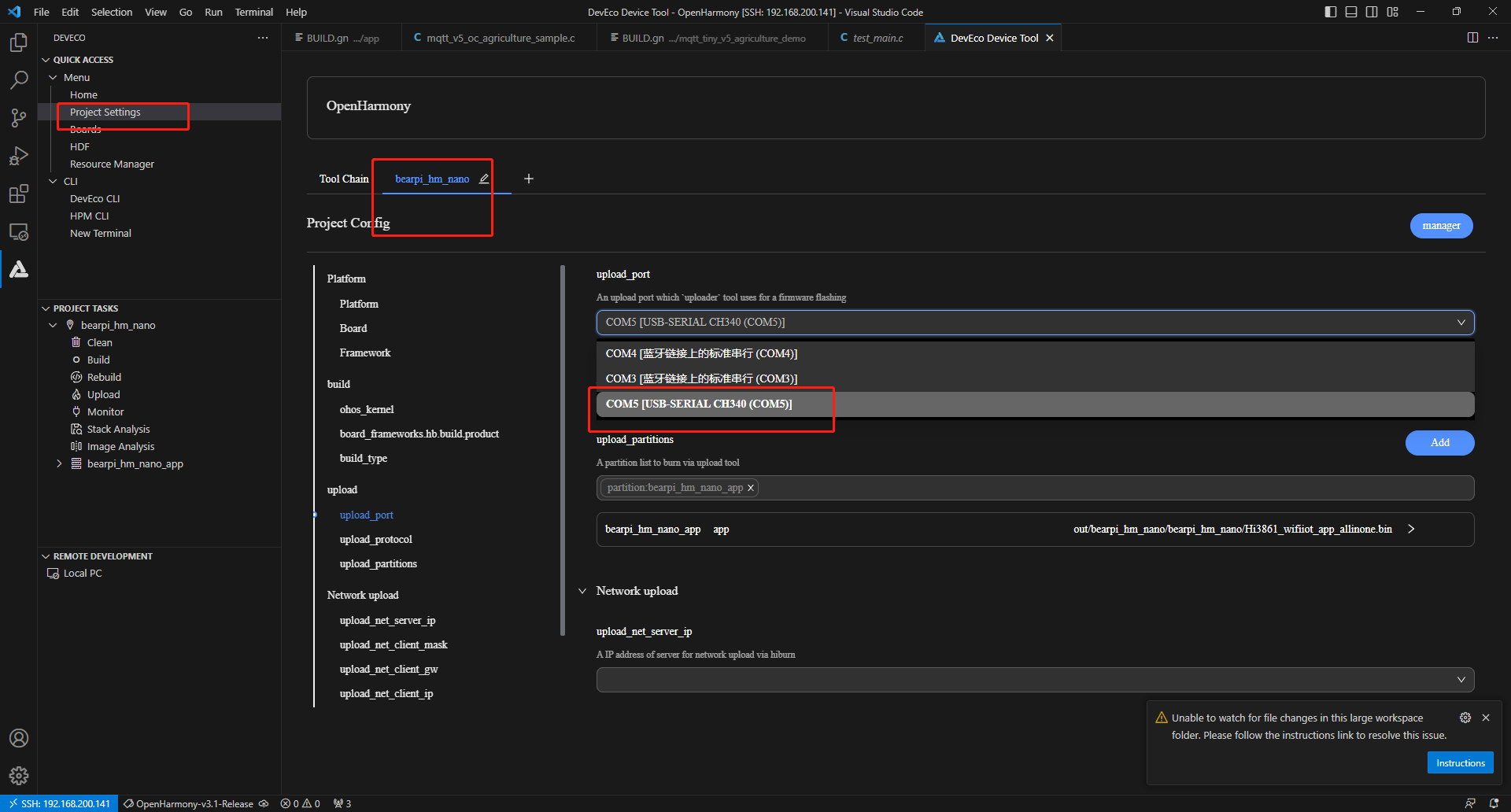Click the config navigation scrollbar
The height and width of the screenshot is (812, 1511).
click(x=563, y=450)
